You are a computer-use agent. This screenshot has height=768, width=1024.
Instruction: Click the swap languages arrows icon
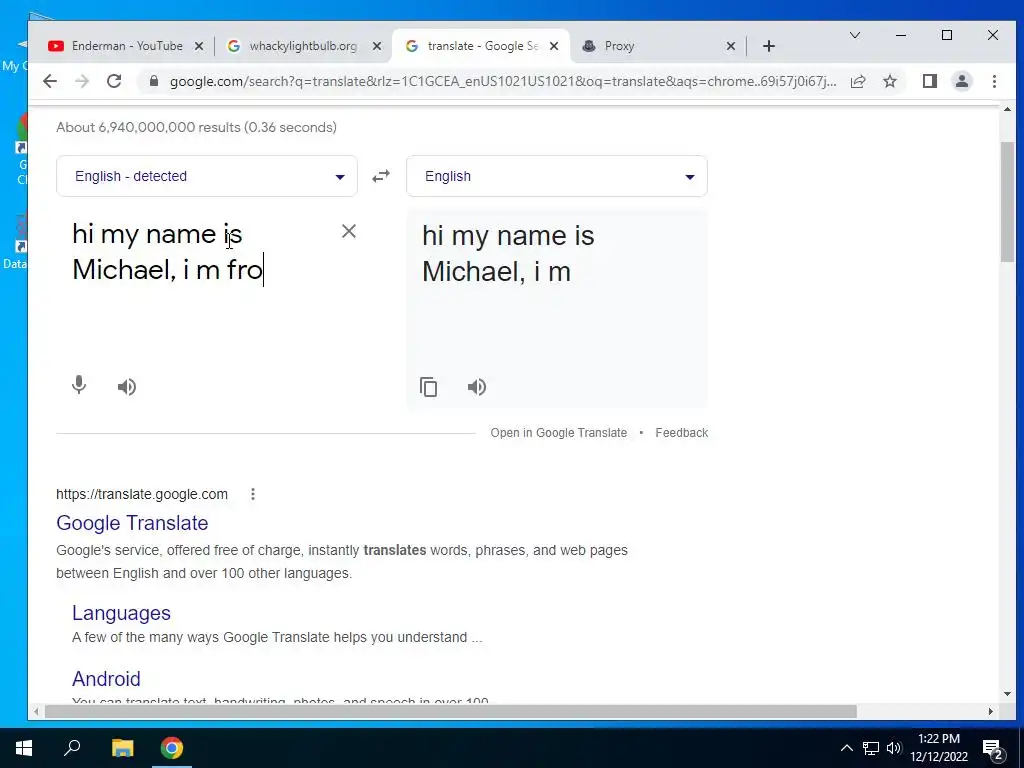pyautogui.click(x=381, y=176)
